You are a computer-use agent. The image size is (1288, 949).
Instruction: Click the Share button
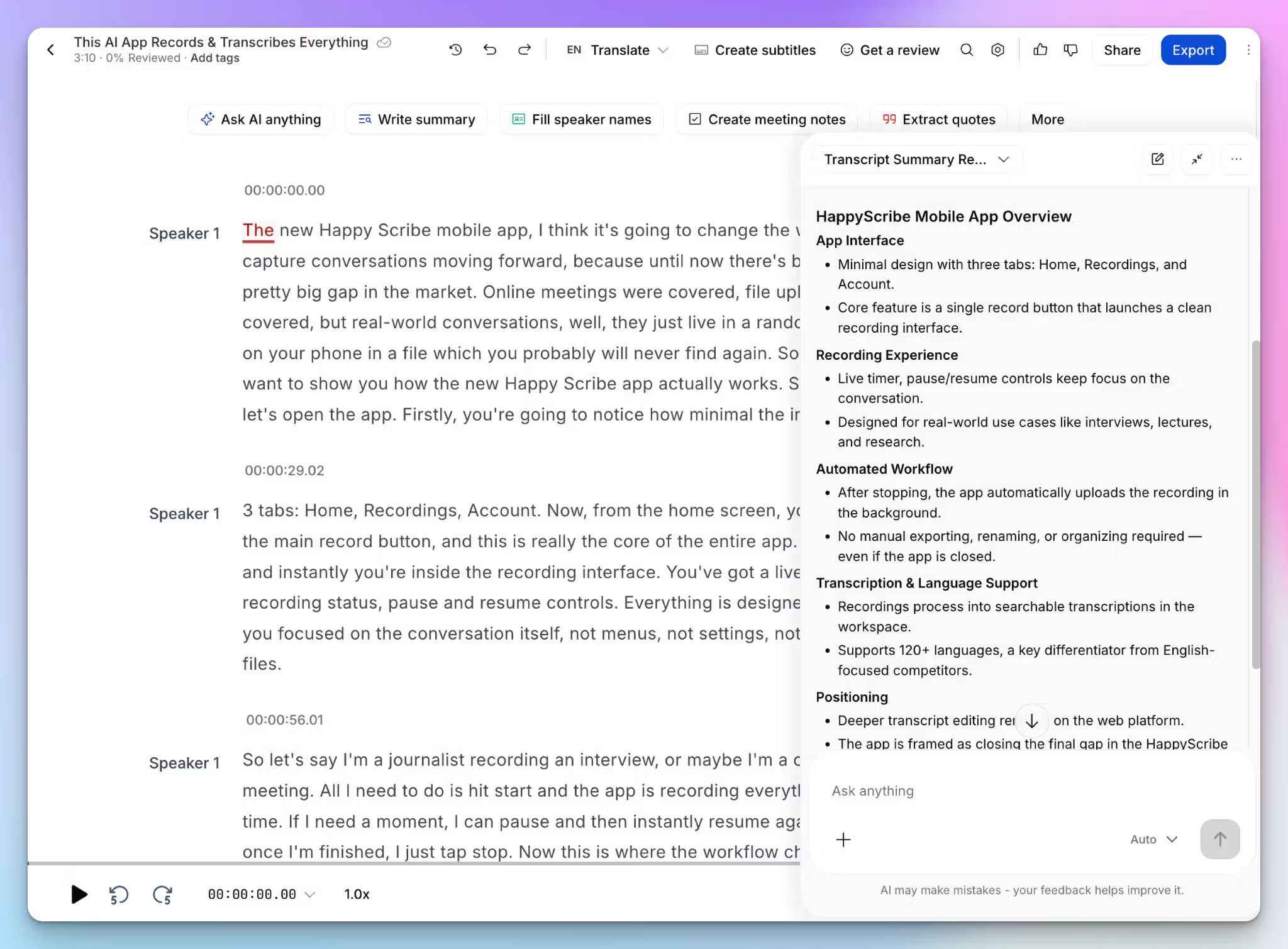tap(1122, 50)
